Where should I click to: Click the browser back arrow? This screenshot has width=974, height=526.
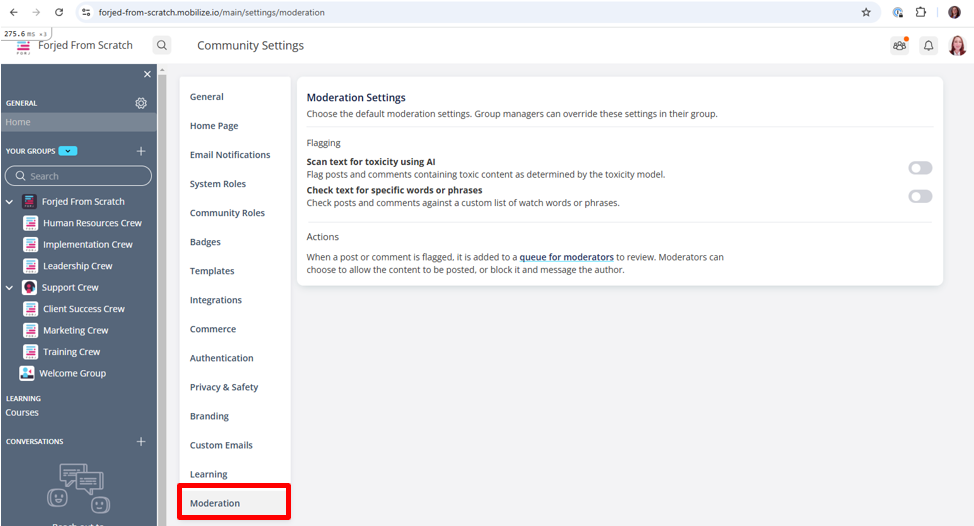(14, 12)
